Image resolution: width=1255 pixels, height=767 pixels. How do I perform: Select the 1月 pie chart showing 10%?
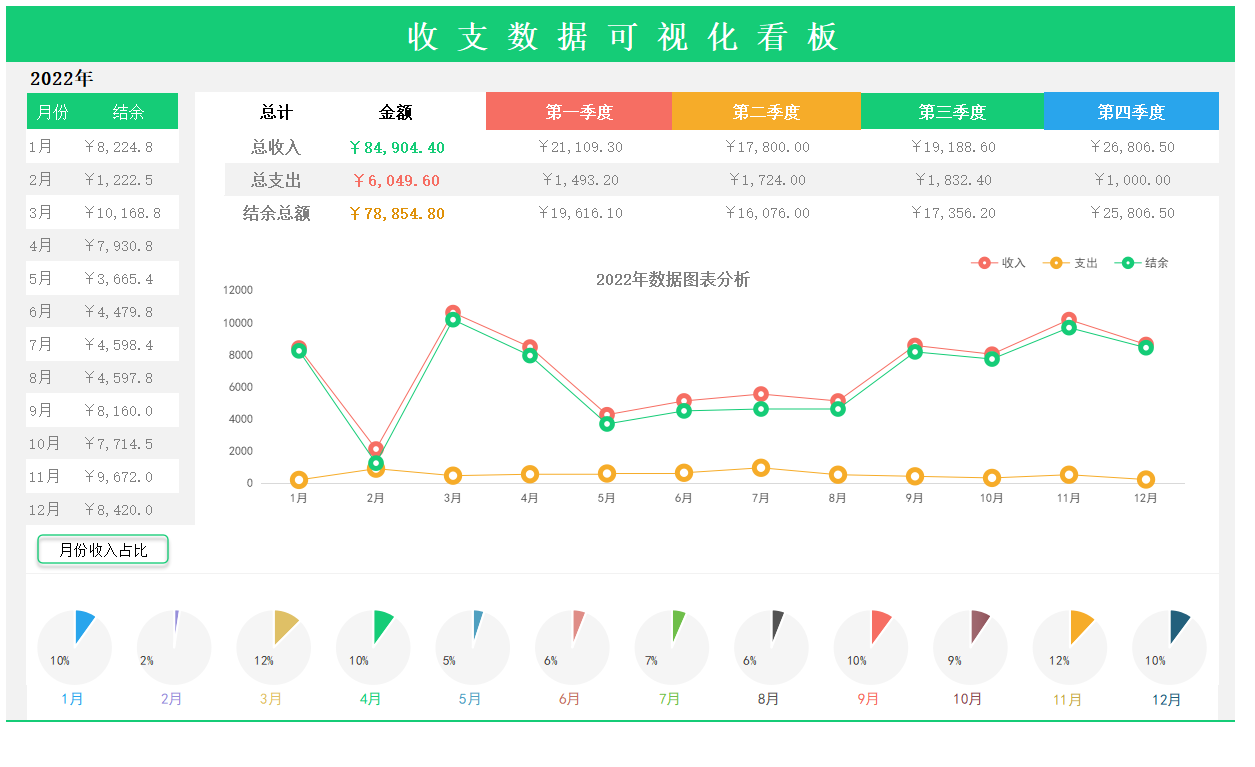(x=72, y=646)
